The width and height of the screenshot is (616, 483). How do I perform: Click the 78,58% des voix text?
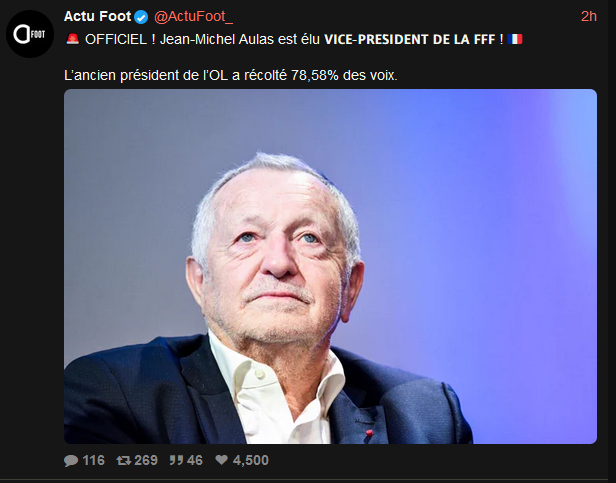tap(344, 75)
